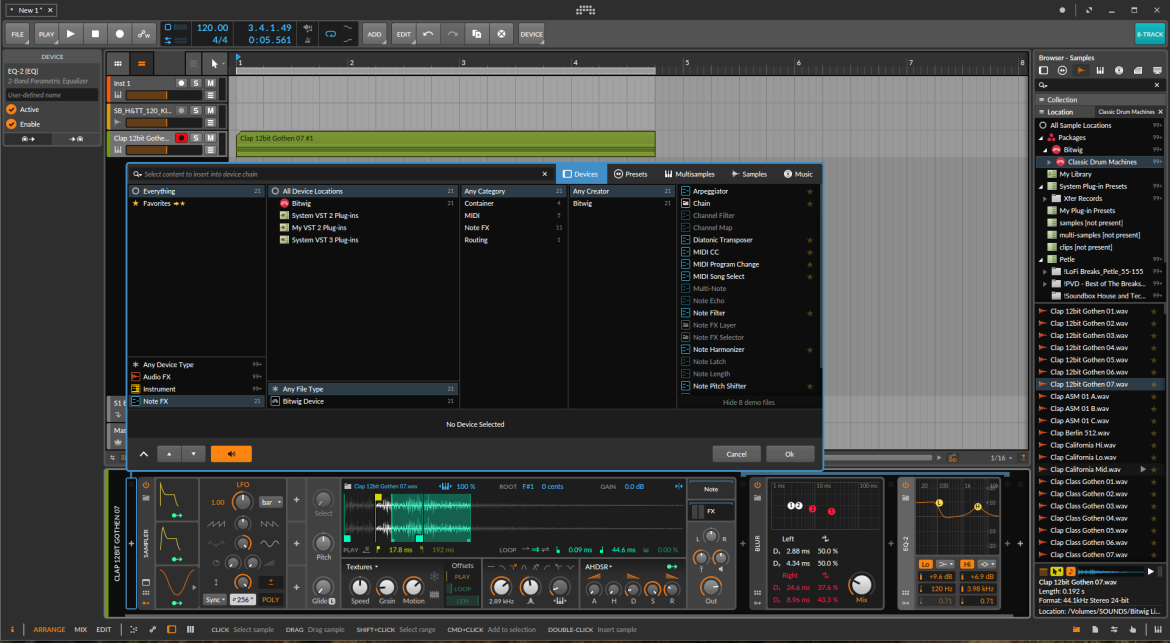The width and height of the screenshot is (1170, 643).
Task: Open the Multisamples browser icon in sidebar
Action: click(x=1100, y=70)
